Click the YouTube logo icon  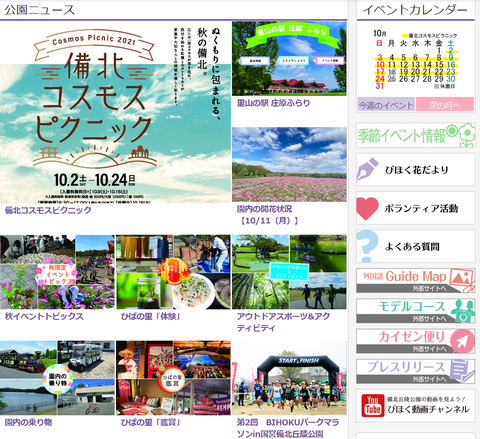click(373, 405)
